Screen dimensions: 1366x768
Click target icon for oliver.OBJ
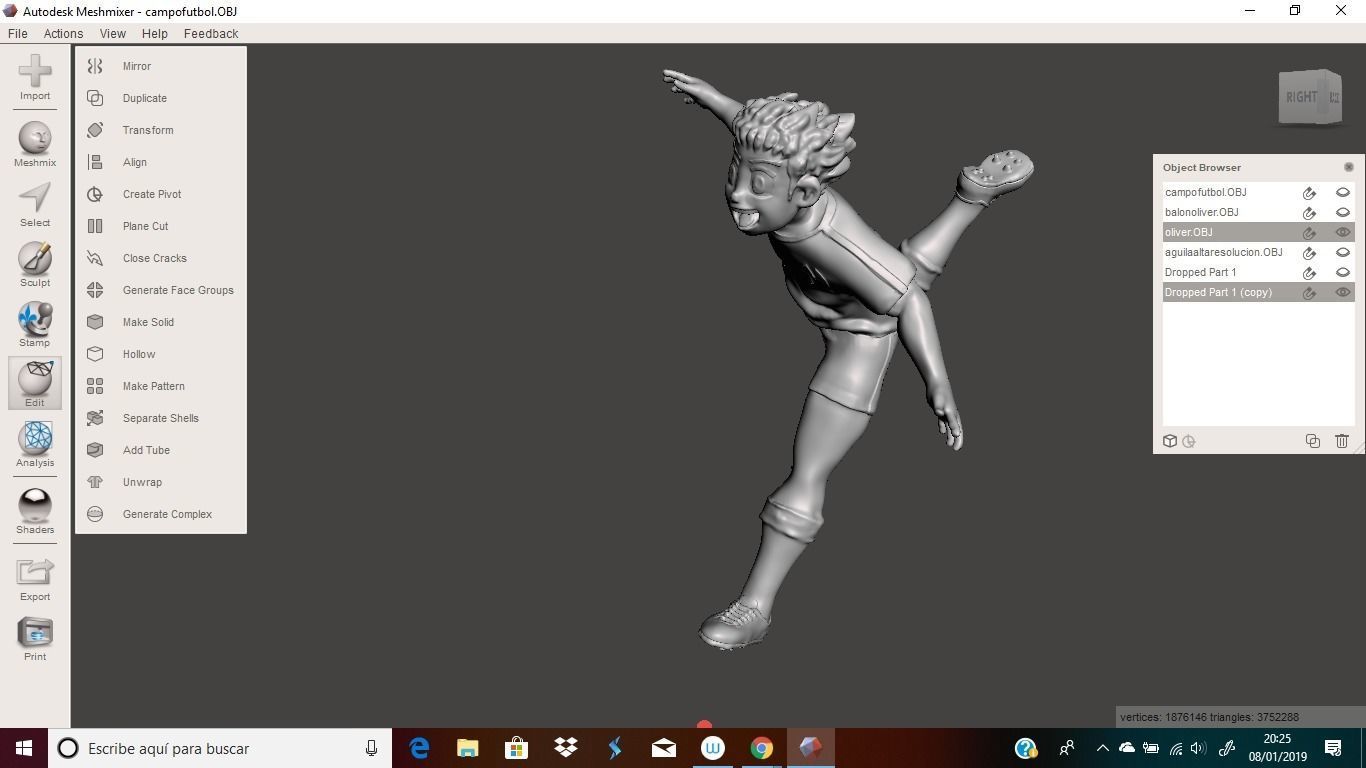pos(1309,233)
